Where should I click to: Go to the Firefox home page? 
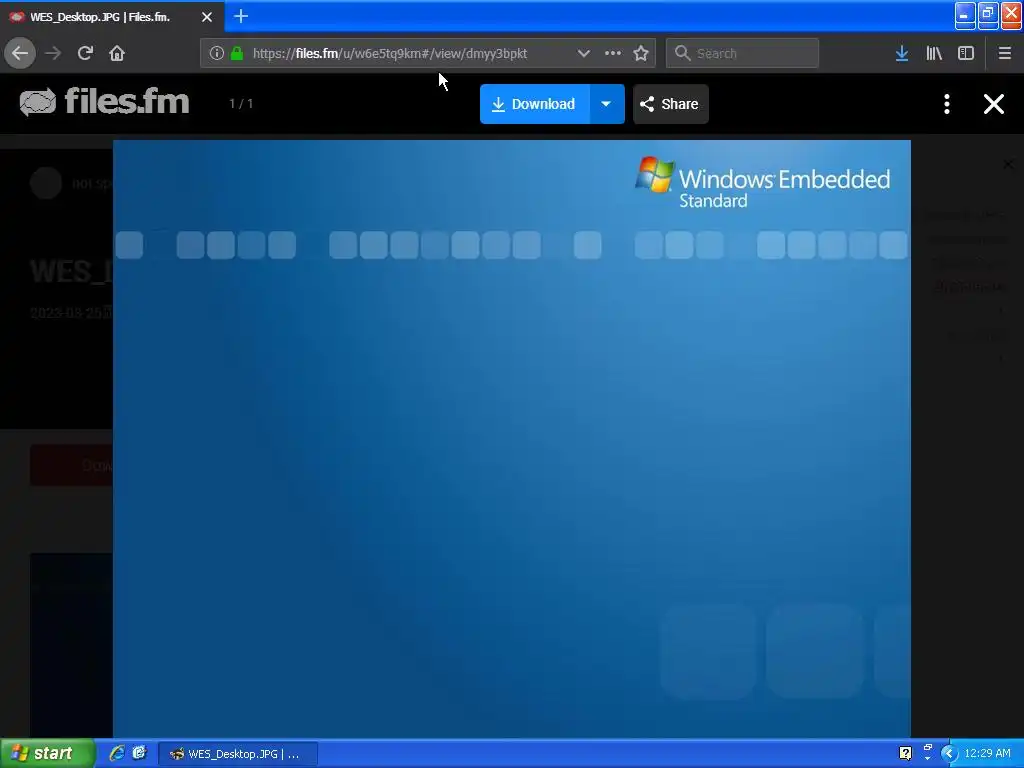point(117,53)
